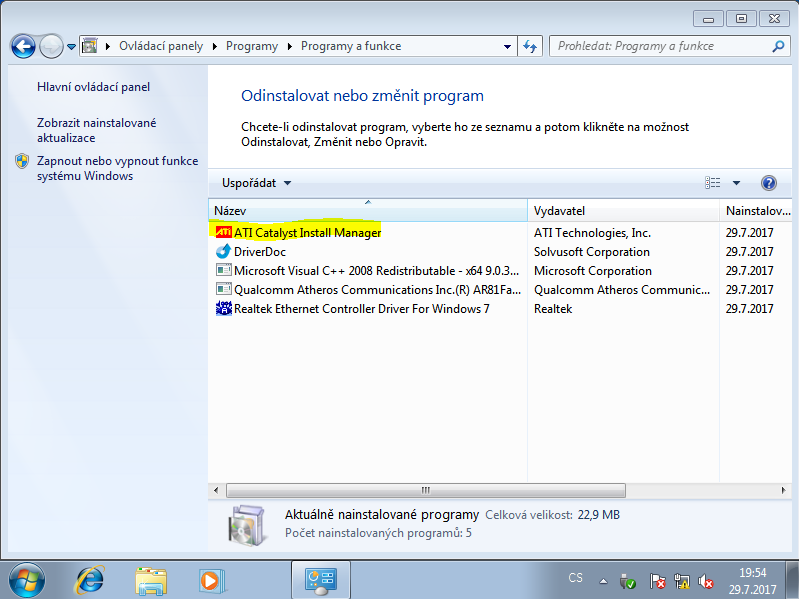Launch Windows Media Player from taskbar

pos(211,581)
